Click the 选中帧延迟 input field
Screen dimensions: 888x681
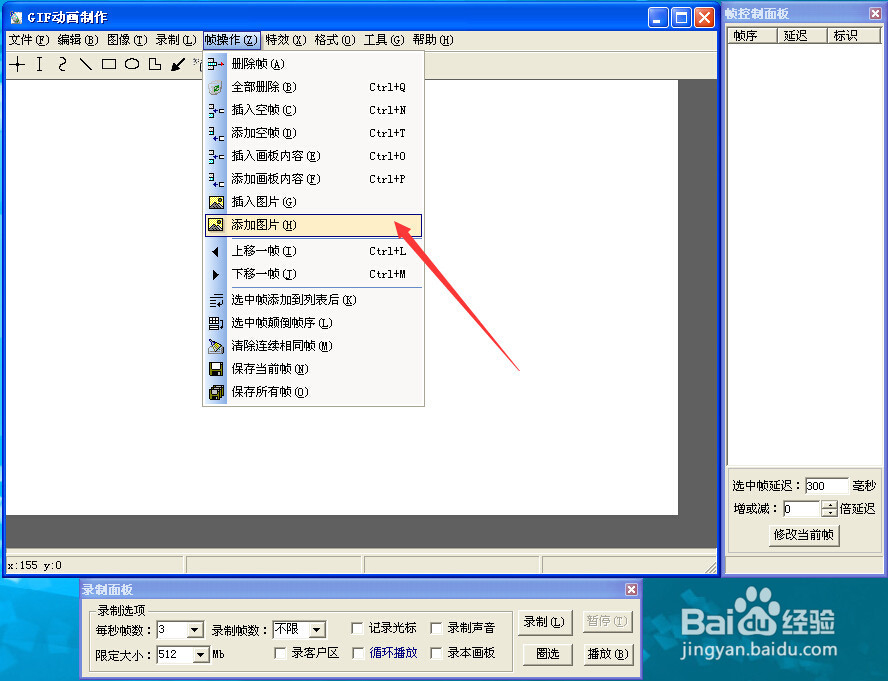click(827, 486)
